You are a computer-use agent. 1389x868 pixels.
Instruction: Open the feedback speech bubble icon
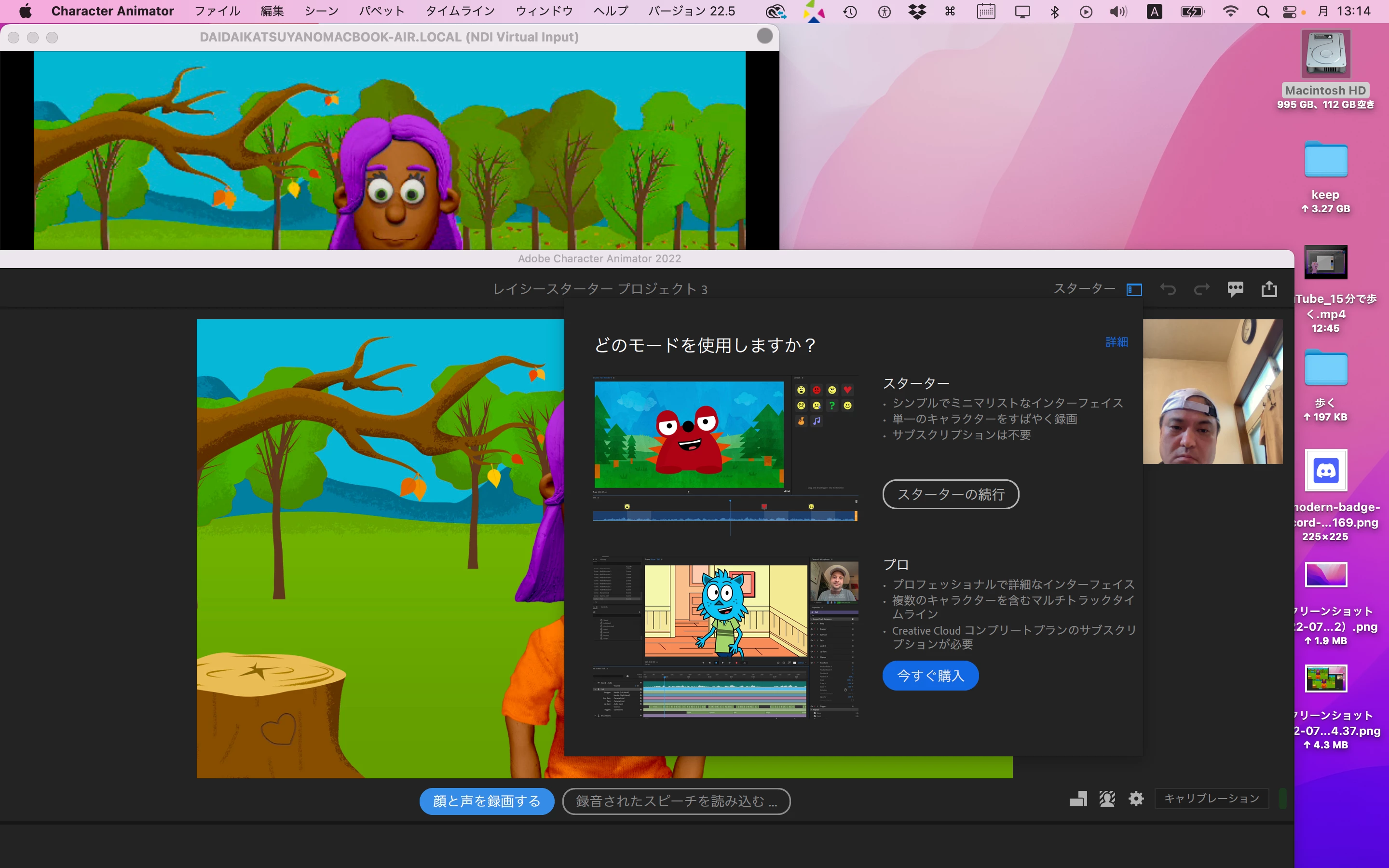click(1235, 289)
